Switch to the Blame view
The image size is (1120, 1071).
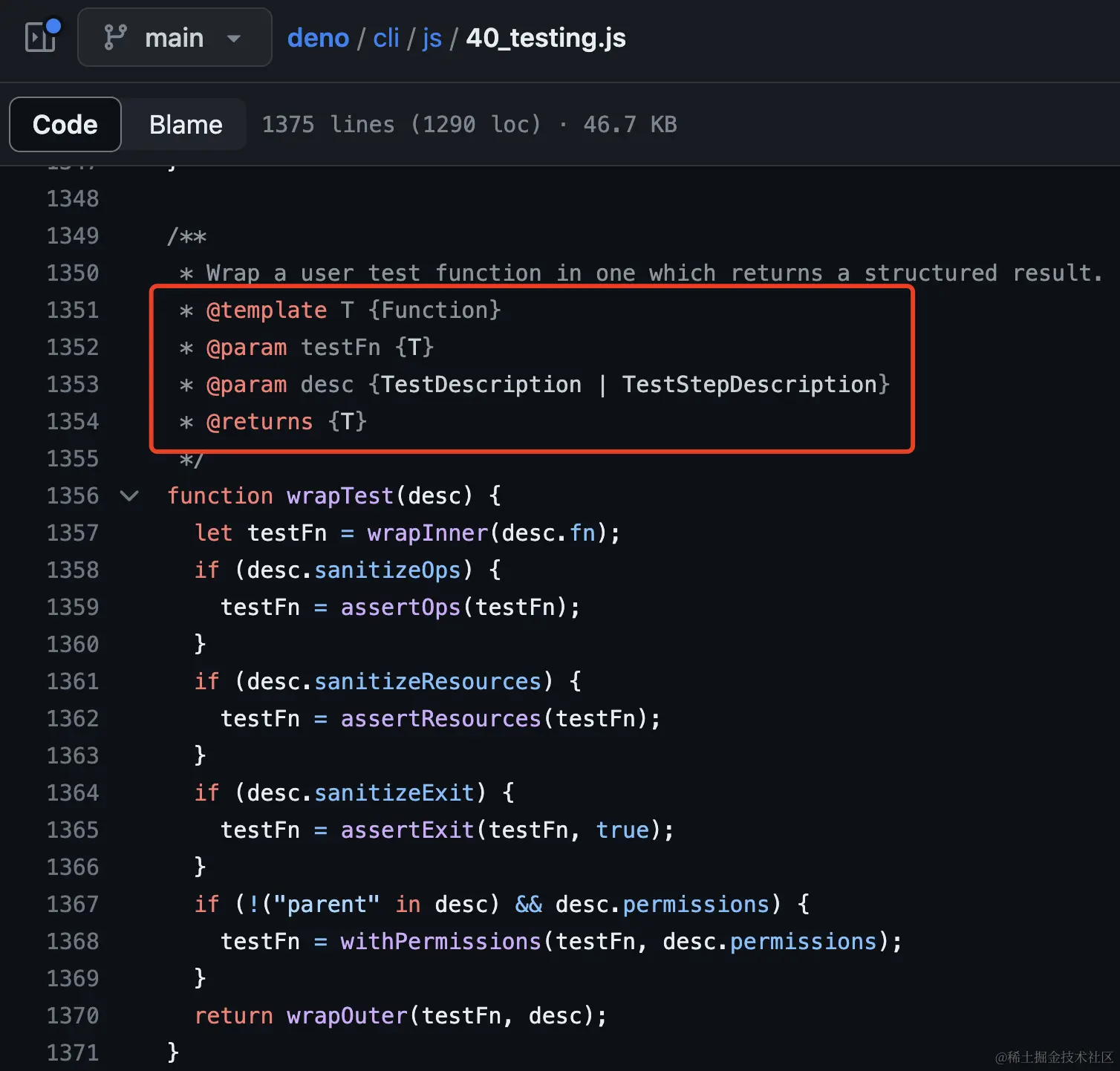tap(185, 124)
